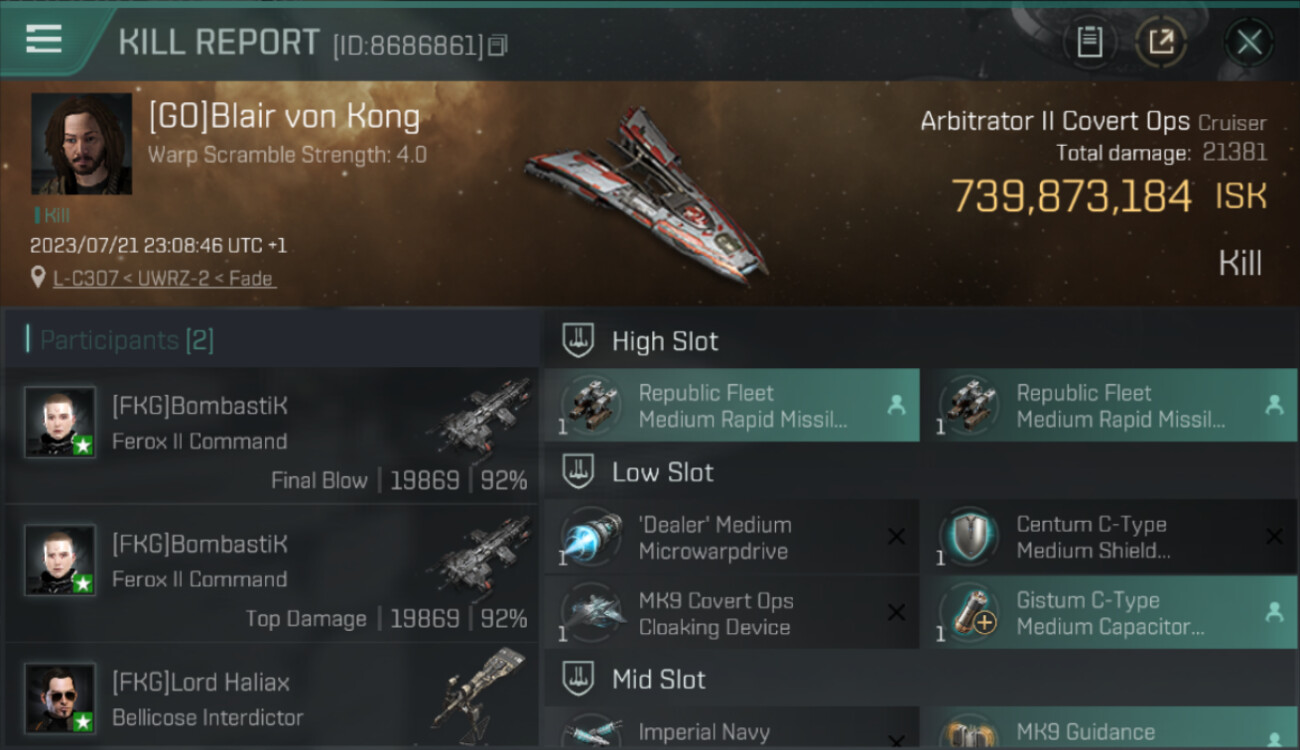Select the MK9 Covert Ops Cloaking Device

pyautogui.click(x=731, y=613)
